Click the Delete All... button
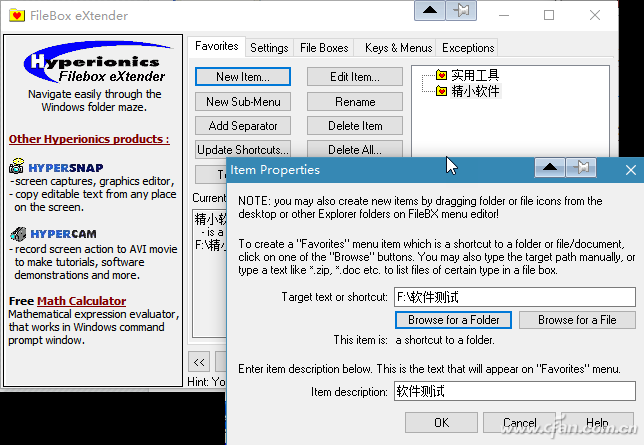The image size is (644, 445). coord(355,150)
